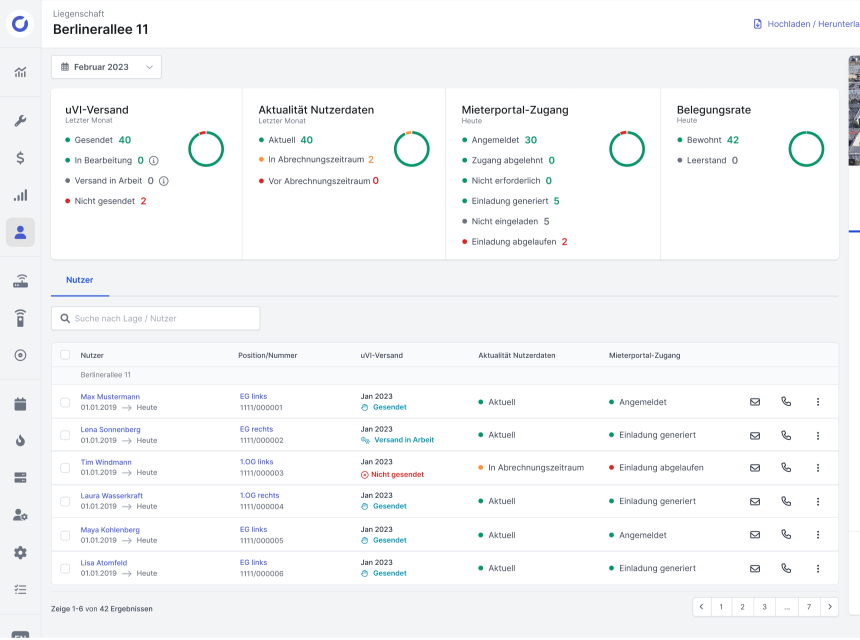Image resolution: width=860 pixels, height=640 pixels.
Task: Select the checkbox for Lisa Atomfeld
Action: click(x=65, y=568)
